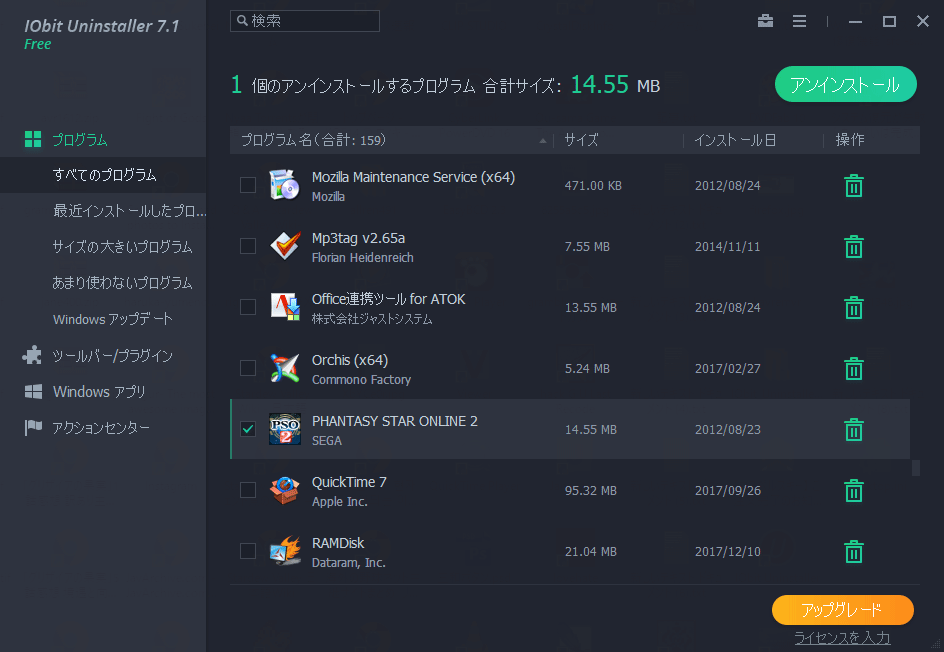944x652 pixels.
Task: Uncheck the PHANTASY STAR ONLINE 2 checkbox
Action: (247, 429)
